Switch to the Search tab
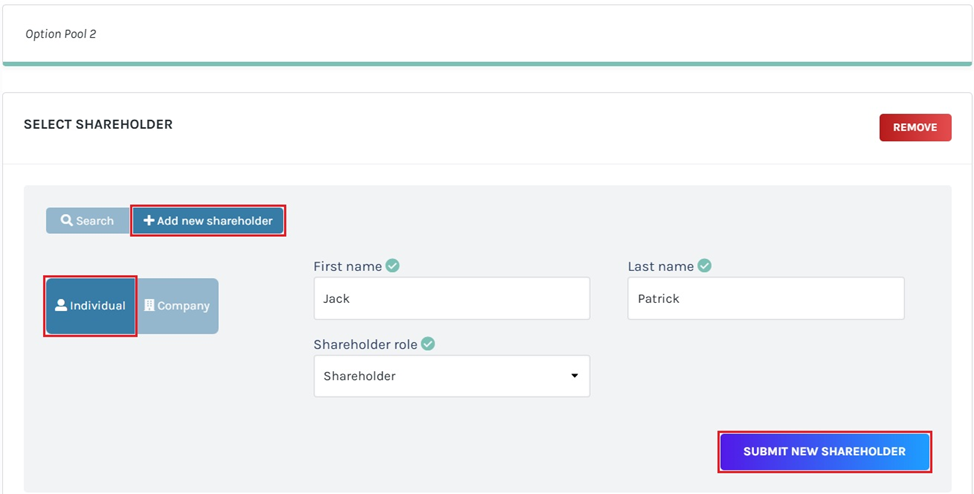 tap(87, 221)
